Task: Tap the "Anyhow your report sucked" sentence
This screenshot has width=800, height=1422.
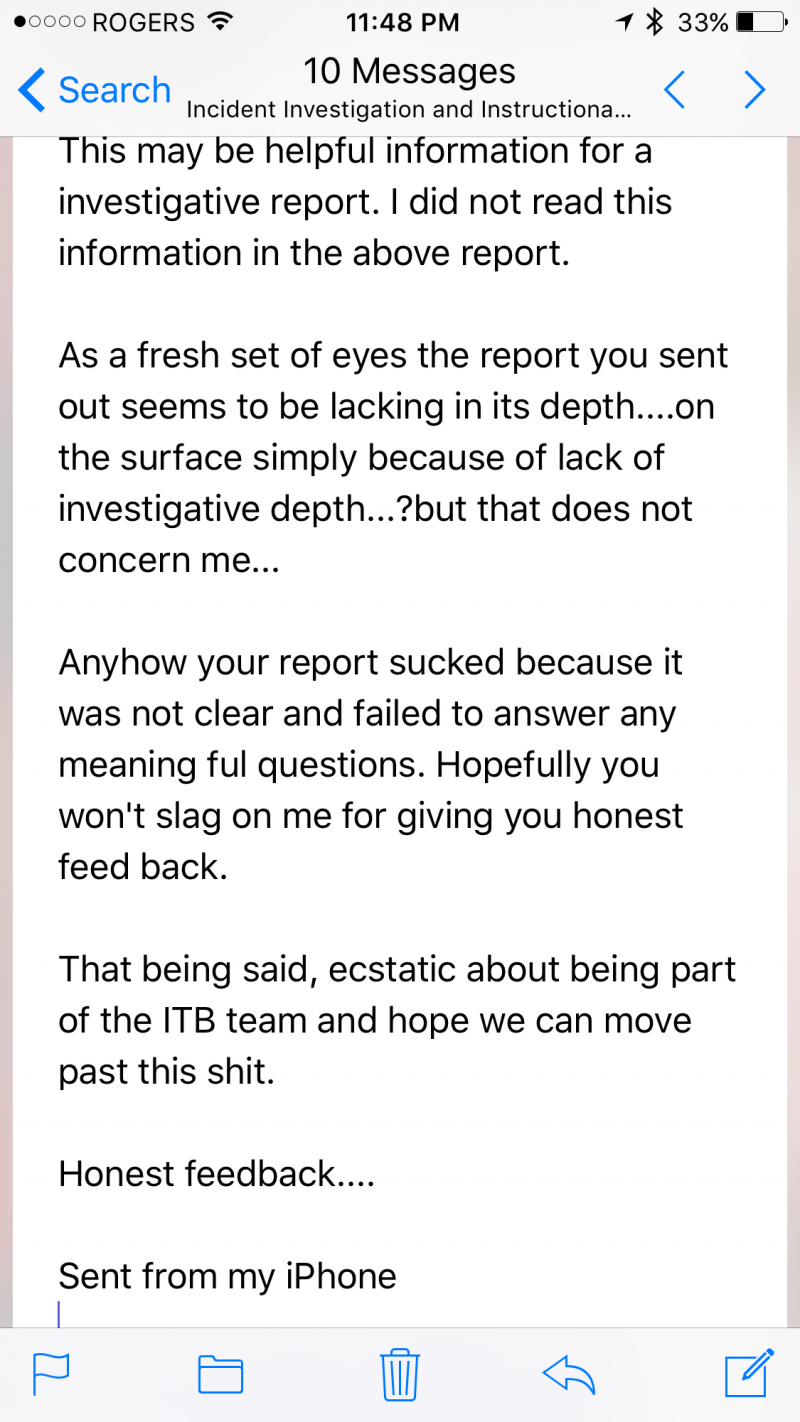Action: (370, 662)
